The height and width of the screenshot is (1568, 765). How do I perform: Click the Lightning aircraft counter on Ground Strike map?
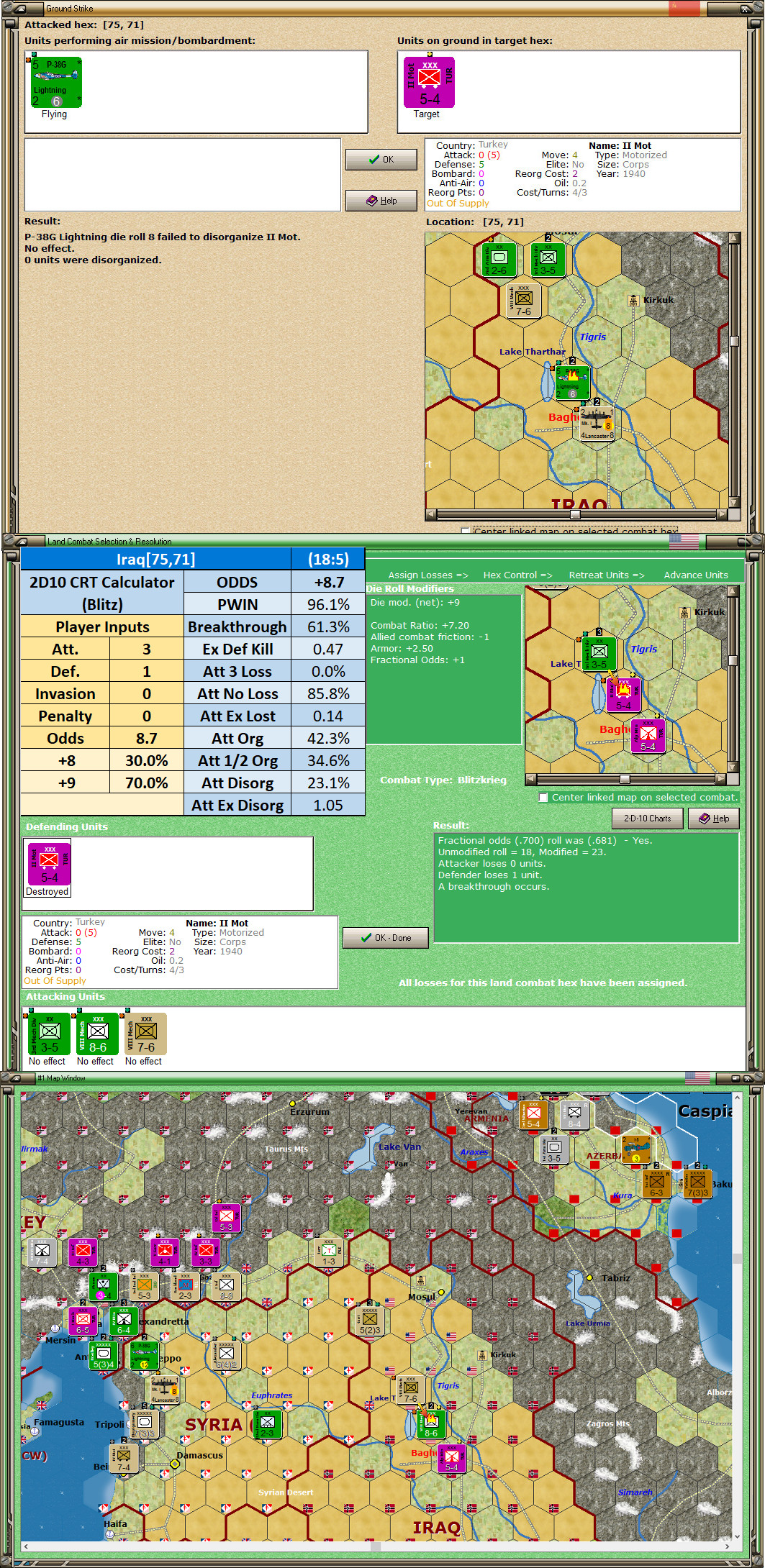click(572, 383)
